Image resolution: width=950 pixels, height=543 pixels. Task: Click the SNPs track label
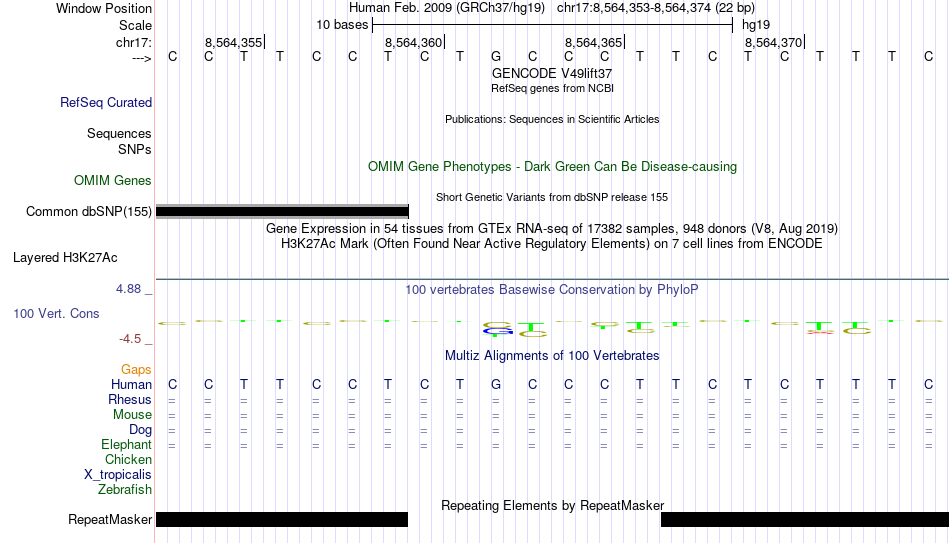point(135,149)
